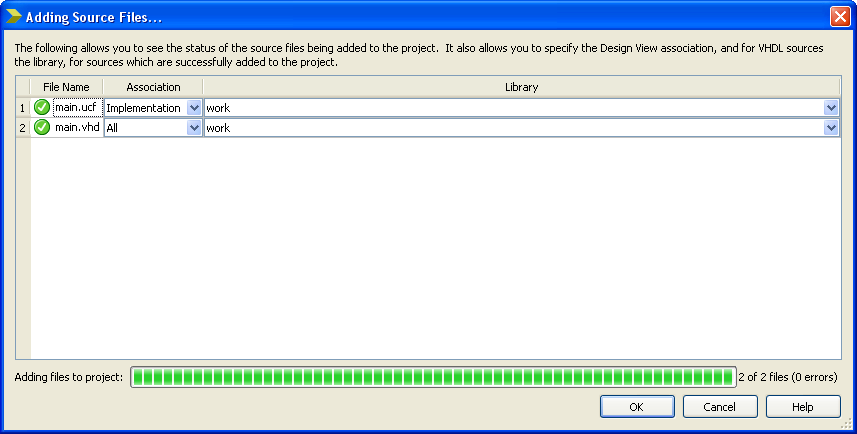Expand the Library dropdown for main.vhd row

[x=831, y=127]
